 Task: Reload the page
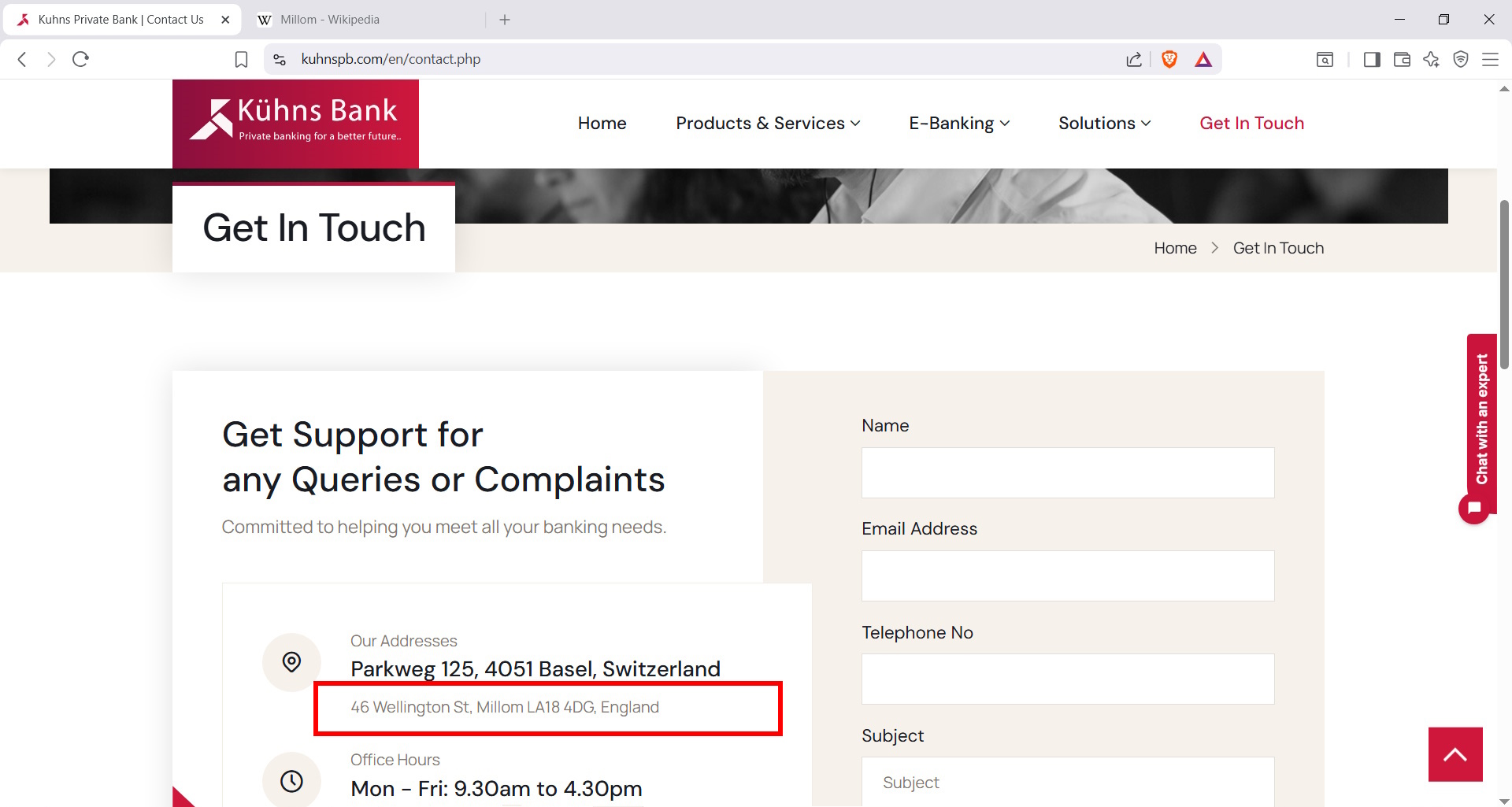[x=80, y=59]
